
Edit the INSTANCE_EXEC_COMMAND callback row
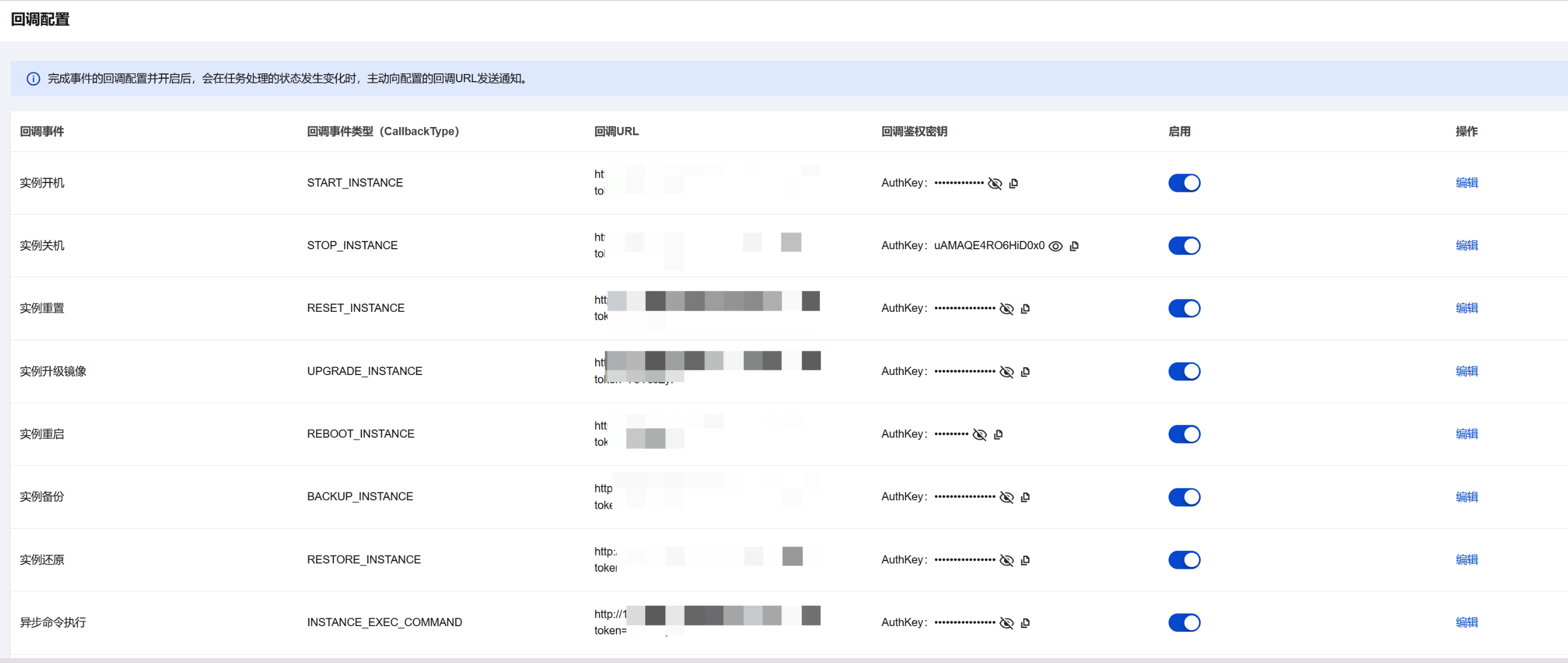tap(1466, 622)
